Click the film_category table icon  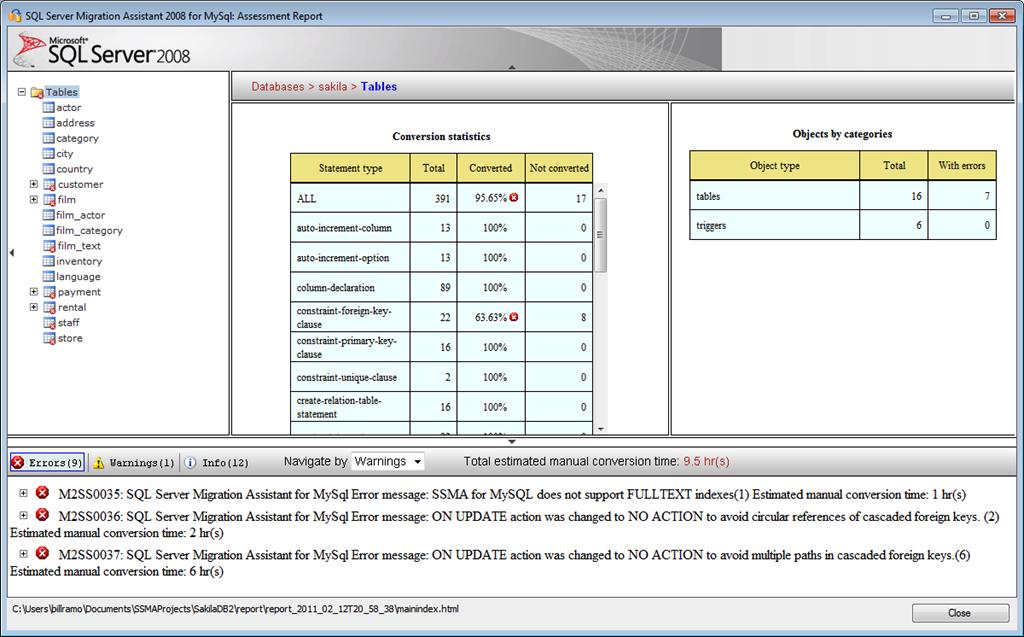[x=48, y=230]
